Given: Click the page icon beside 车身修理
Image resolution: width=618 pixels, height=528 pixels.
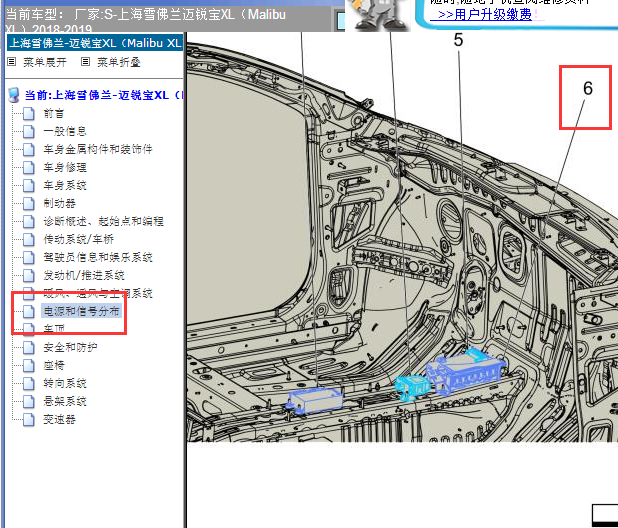Looking at the screenshot, I should tap(28, 167).
